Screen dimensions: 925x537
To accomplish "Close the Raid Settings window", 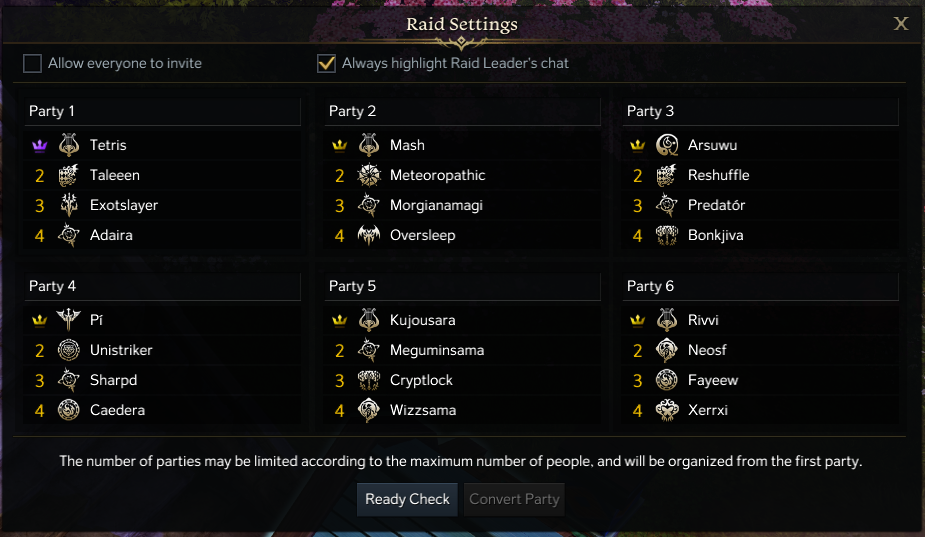I will pos(901,24).
